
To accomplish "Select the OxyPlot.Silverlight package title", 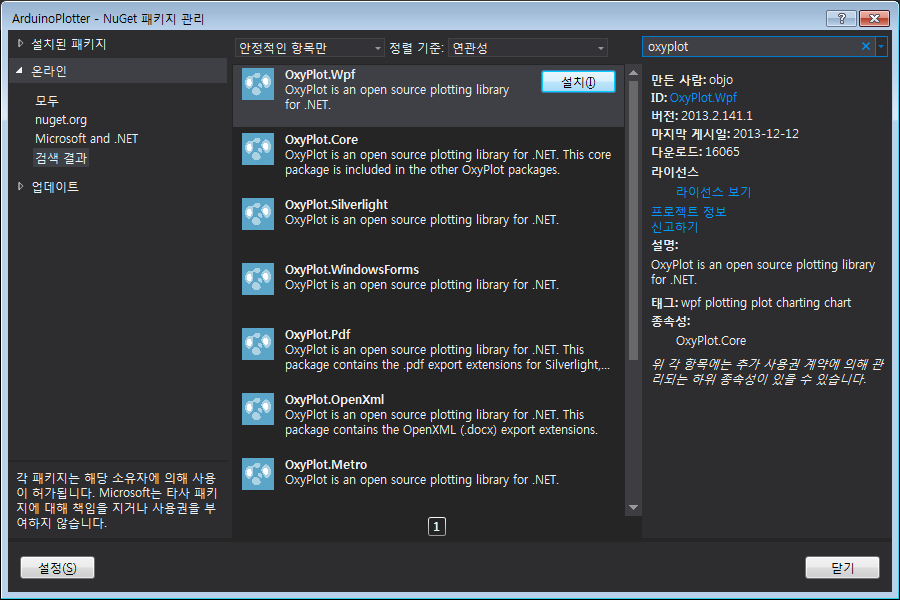I will (336, 204).
